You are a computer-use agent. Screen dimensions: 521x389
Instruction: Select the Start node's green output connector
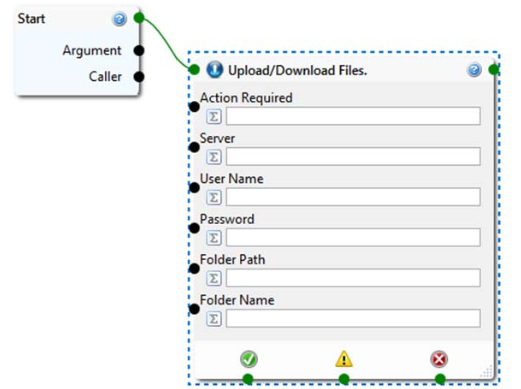coord(139,17)
